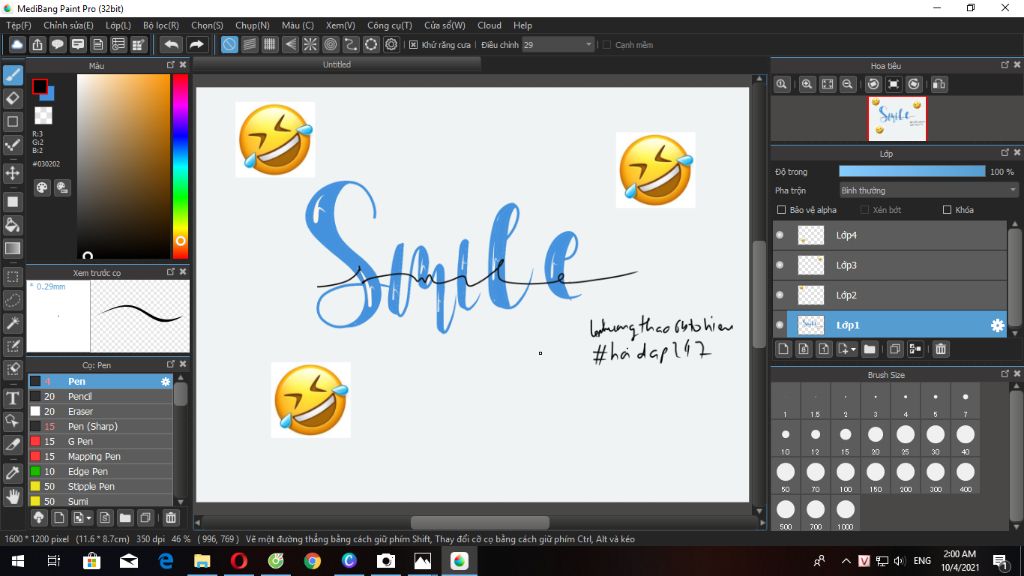Choose brush size 100
The width and height of the screenshot is (1024, 576).
846,475
